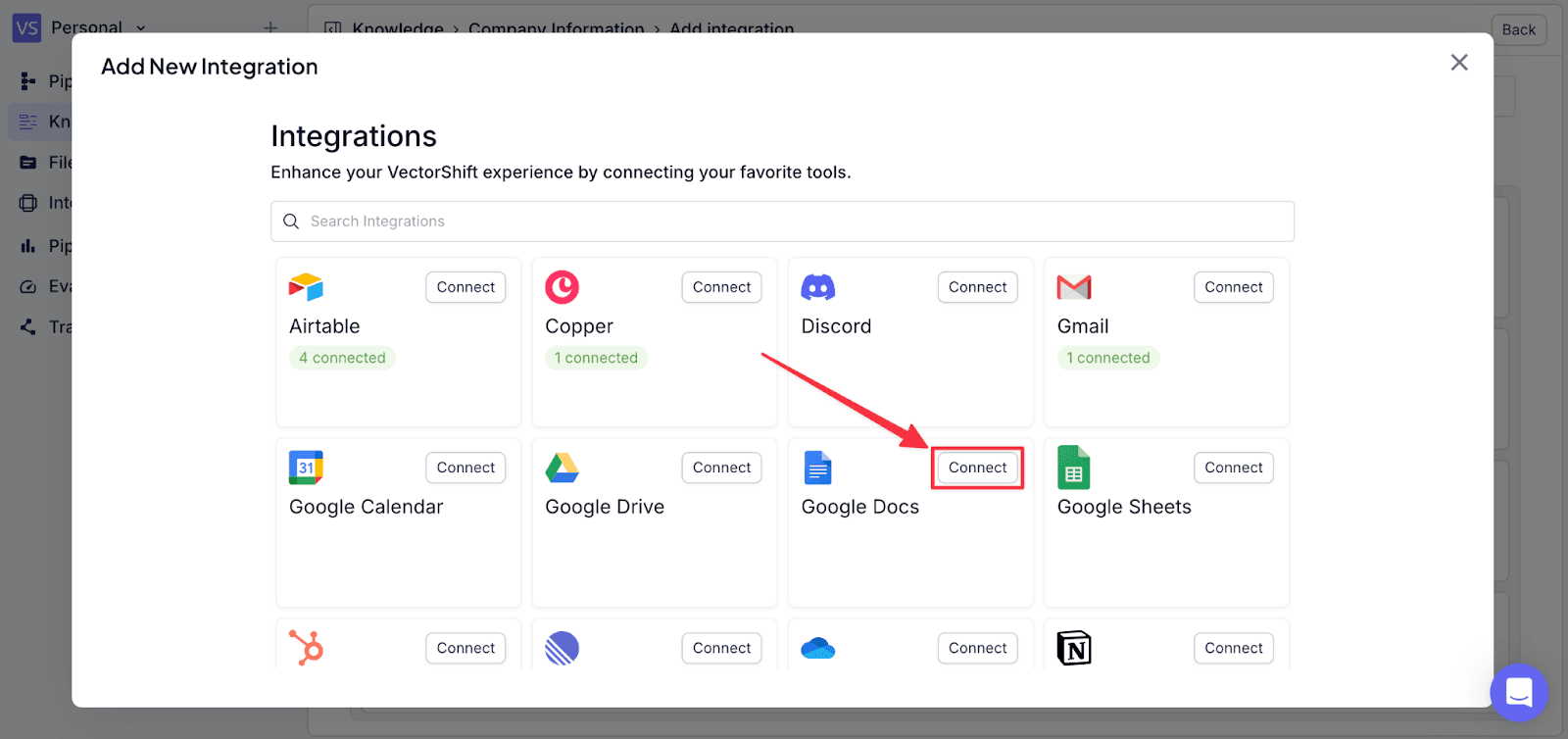Image resolution: width=1568 pixels, height=739 pixels.
Task: Click the Google Drive logo icon
Action: [562, 468]
